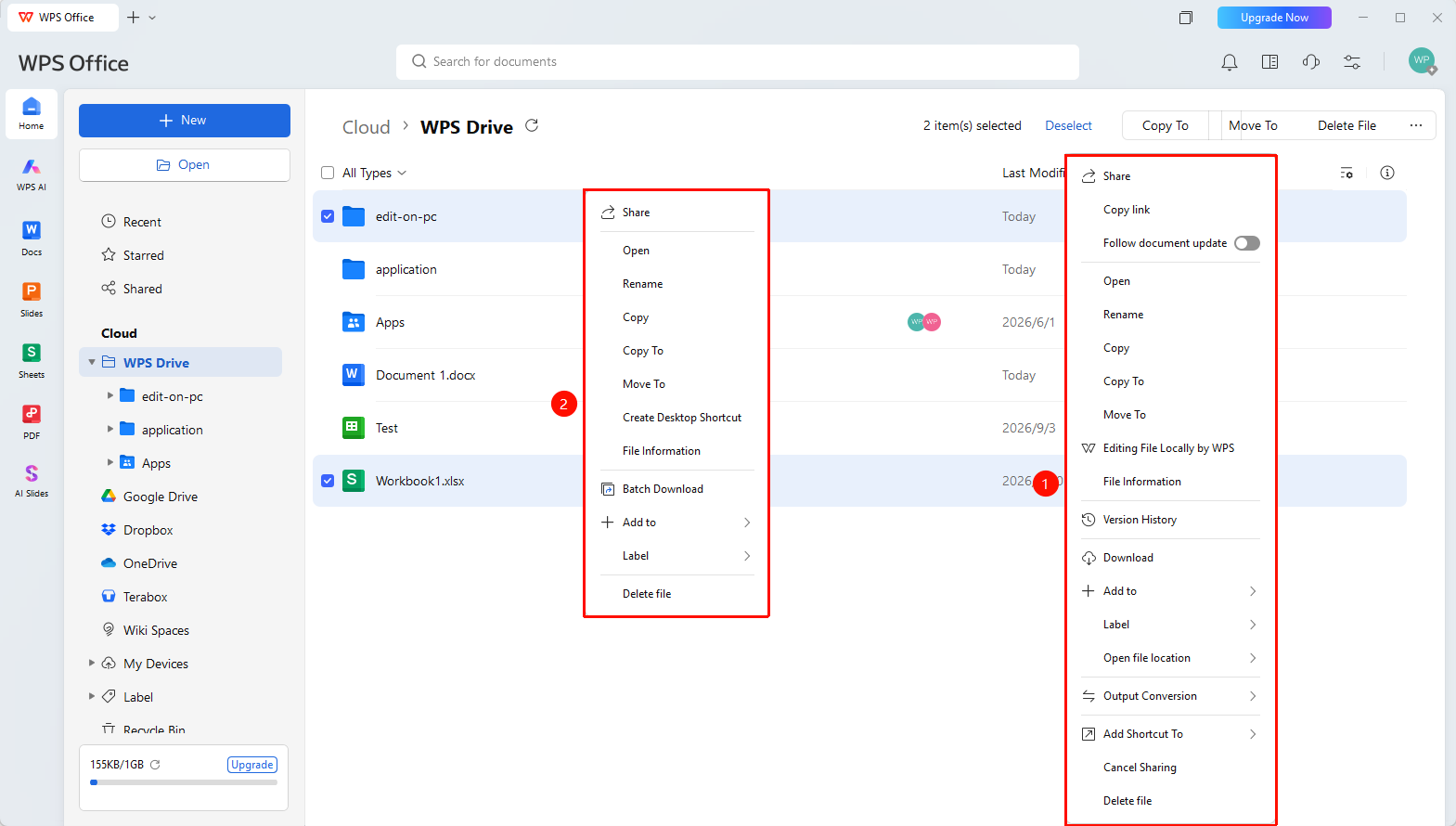Open the Docs app in sidebar
The width and height of the screenshot is (1456, 826).
[32, 238]
